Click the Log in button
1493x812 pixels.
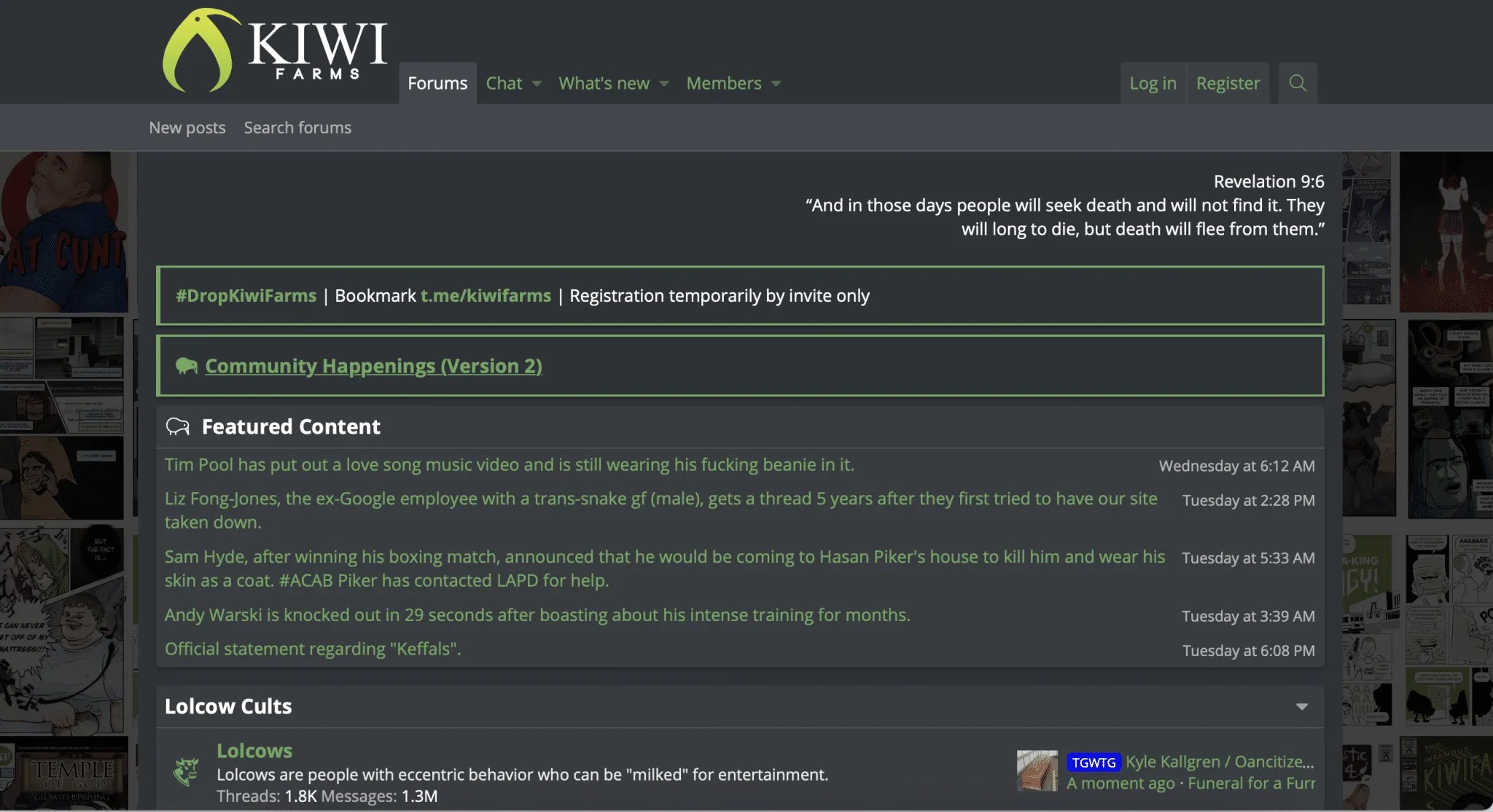pos(1153,83)
